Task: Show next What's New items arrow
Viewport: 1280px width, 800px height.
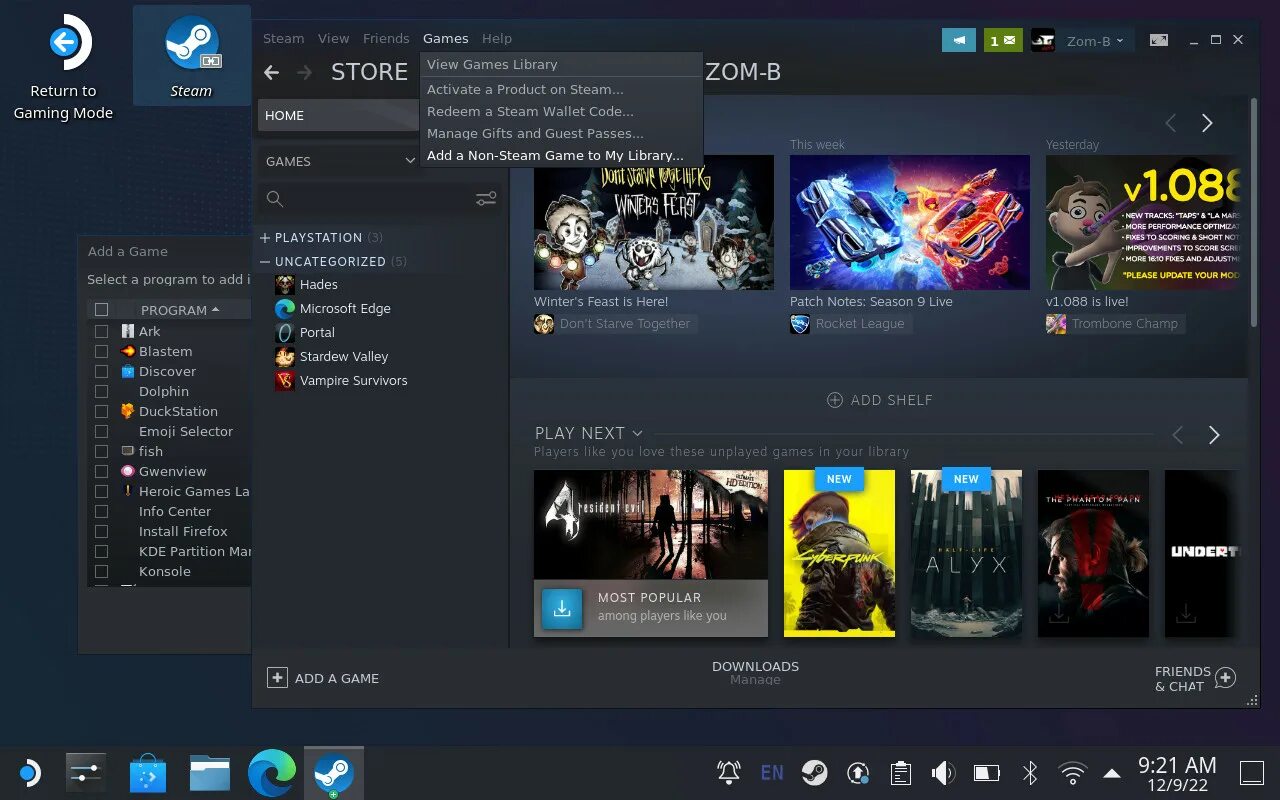Action: (1207, 123)
